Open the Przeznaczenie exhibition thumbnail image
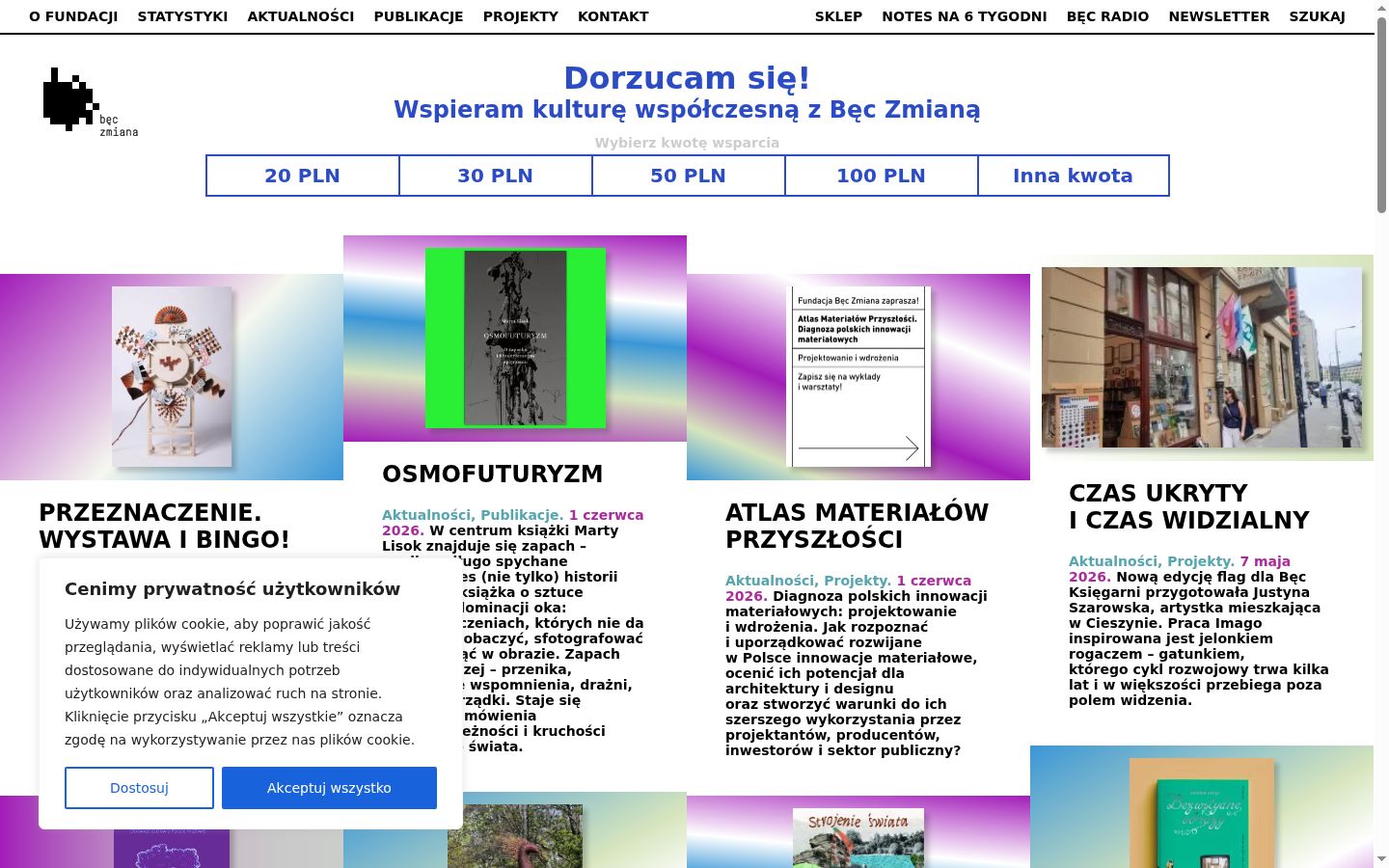1389x868 pixels. 172,377
